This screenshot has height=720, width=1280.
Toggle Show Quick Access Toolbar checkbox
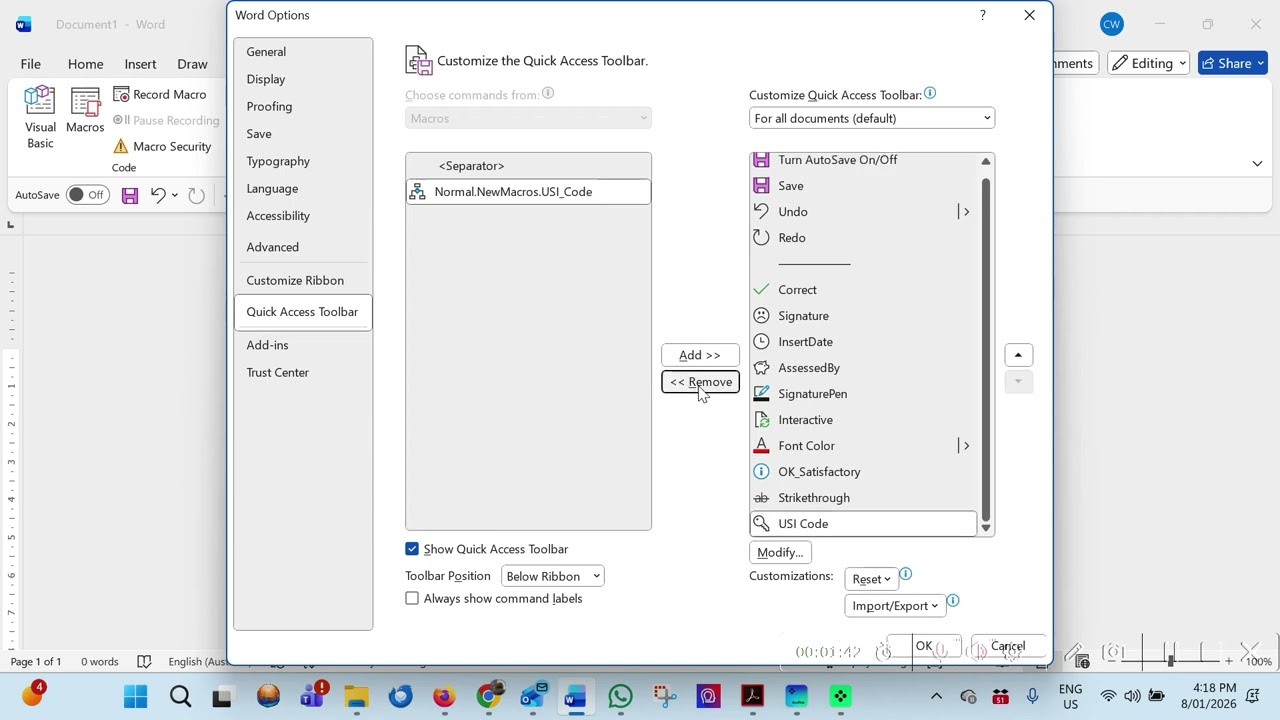click(412, 549)
